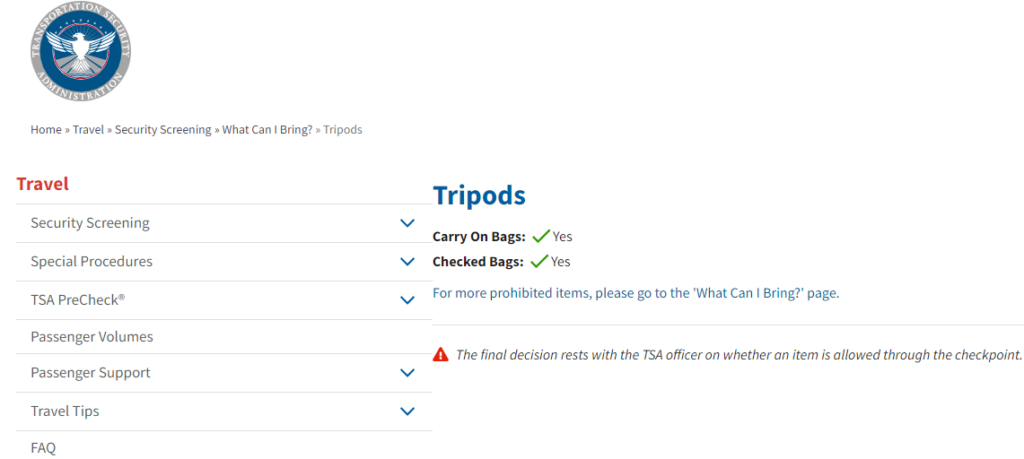
Task: Open the Travel breadcrumb link
Action: (x=88, y=129)
